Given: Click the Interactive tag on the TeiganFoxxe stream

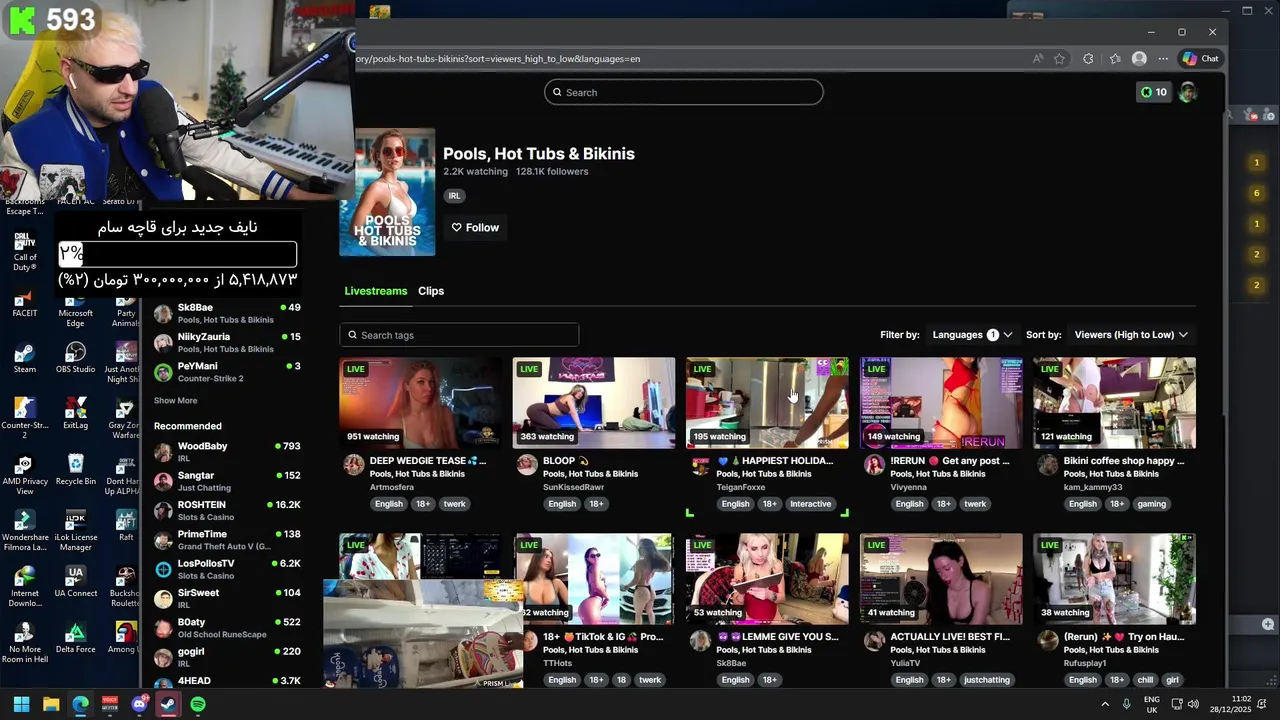Looking at the screenshot, I should [x=810, y=504].
